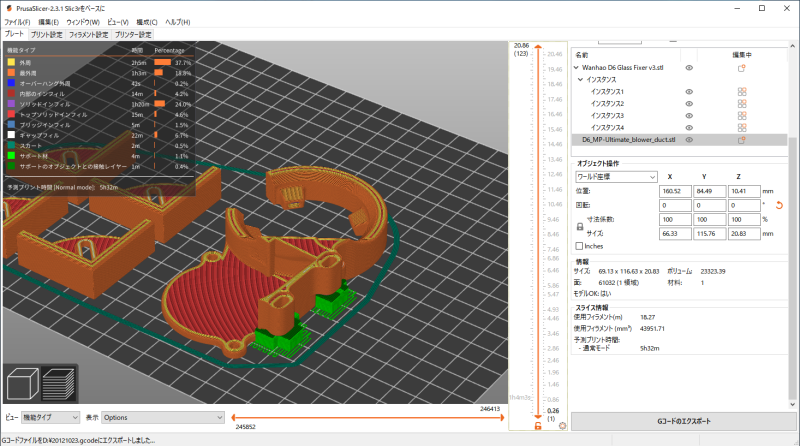Click the size Z field showing 20.83

pos(744,234)
